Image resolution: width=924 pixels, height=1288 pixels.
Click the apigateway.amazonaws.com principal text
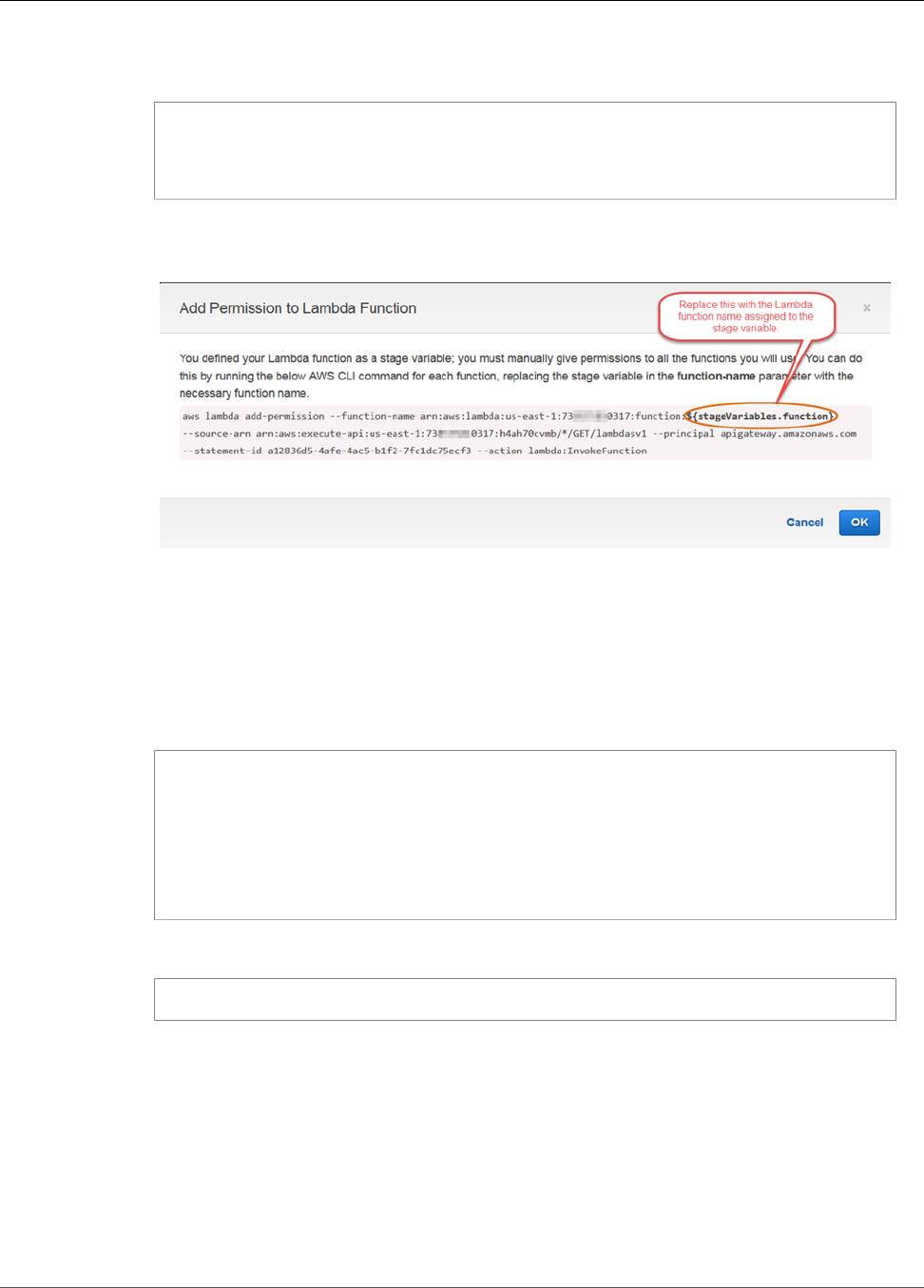pyautogui.click(x=788, y=433)
